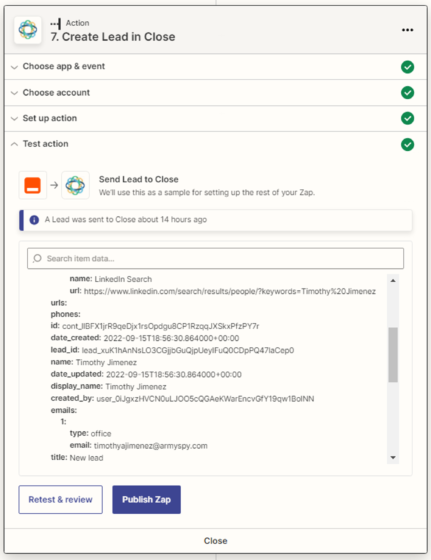The image size is (431, 560).
Task: Click the Search item data input field
Action: coord(215,258)
